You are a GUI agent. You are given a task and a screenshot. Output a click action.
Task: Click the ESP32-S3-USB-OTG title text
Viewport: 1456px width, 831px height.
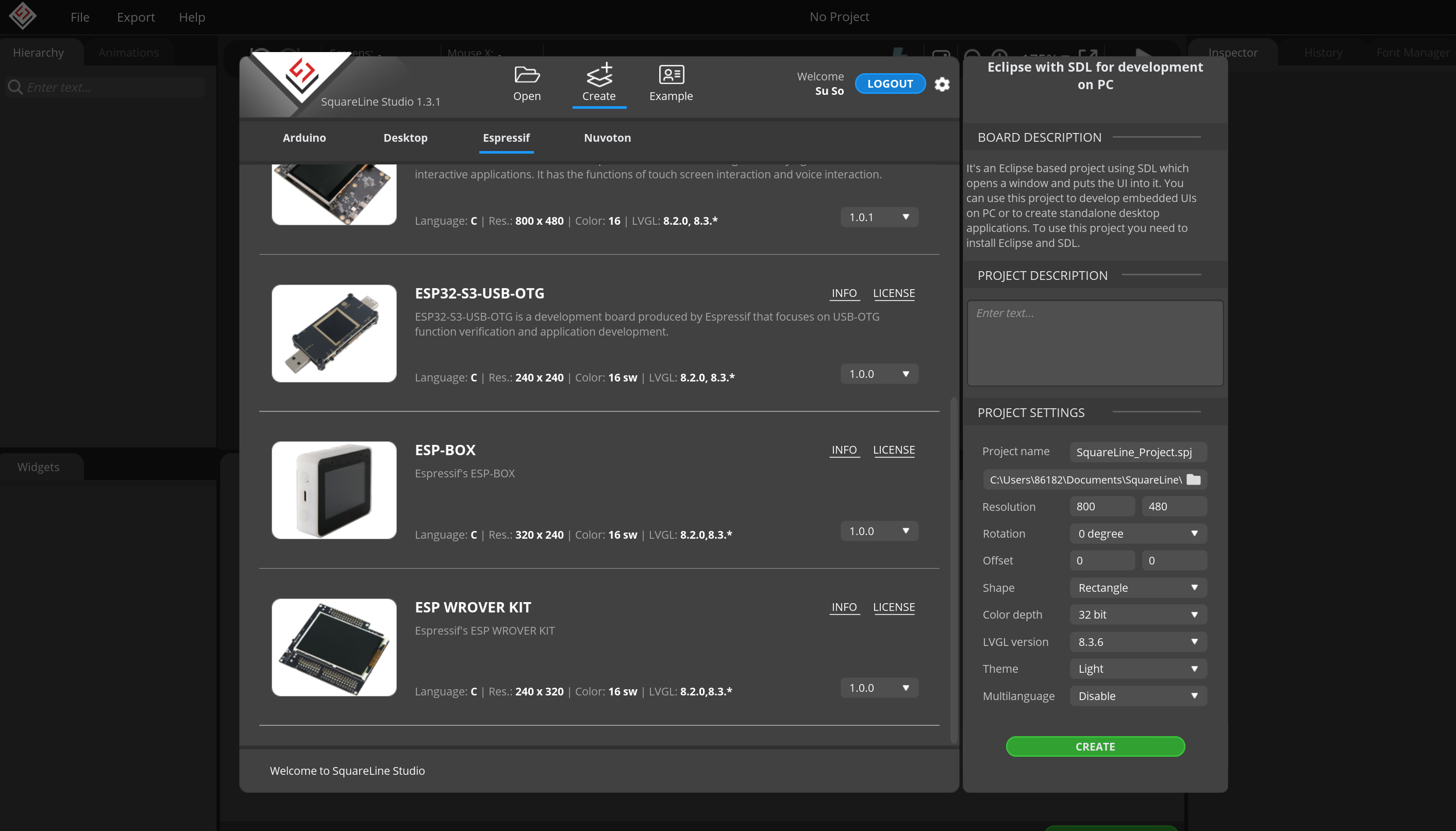(479, 293)
